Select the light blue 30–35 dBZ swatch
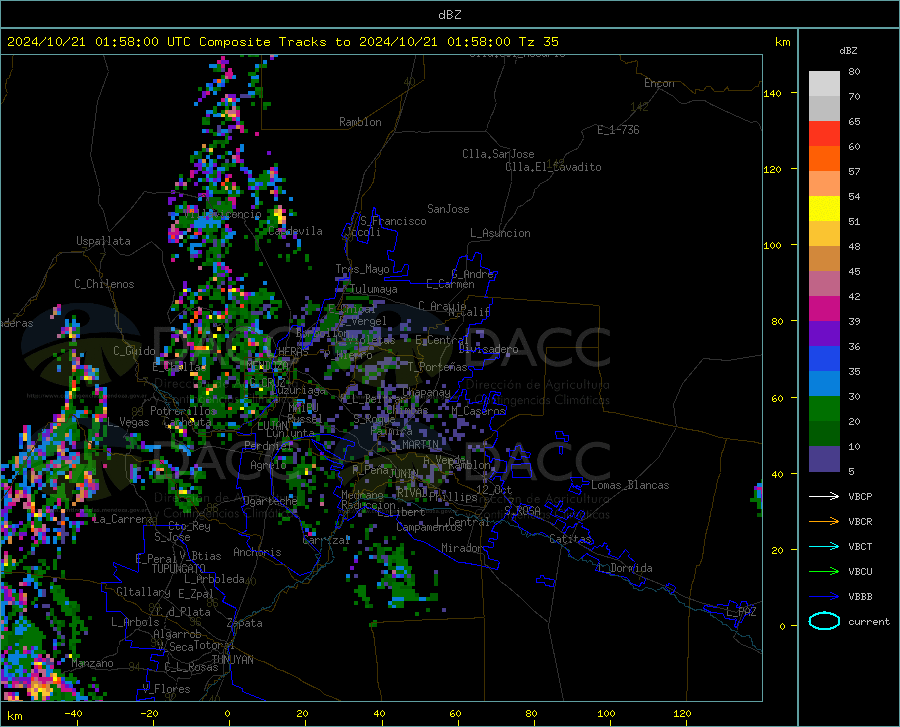 point(824,384)
